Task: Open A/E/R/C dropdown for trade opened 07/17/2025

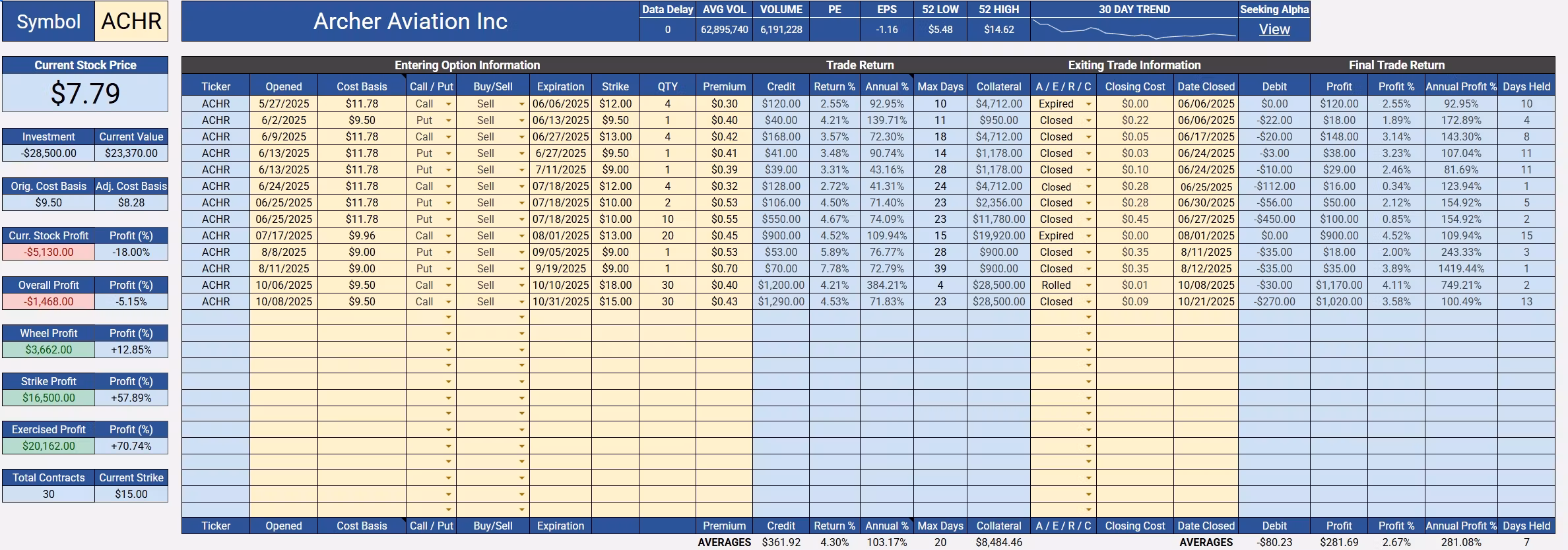Action: (x=1088, y=236)
